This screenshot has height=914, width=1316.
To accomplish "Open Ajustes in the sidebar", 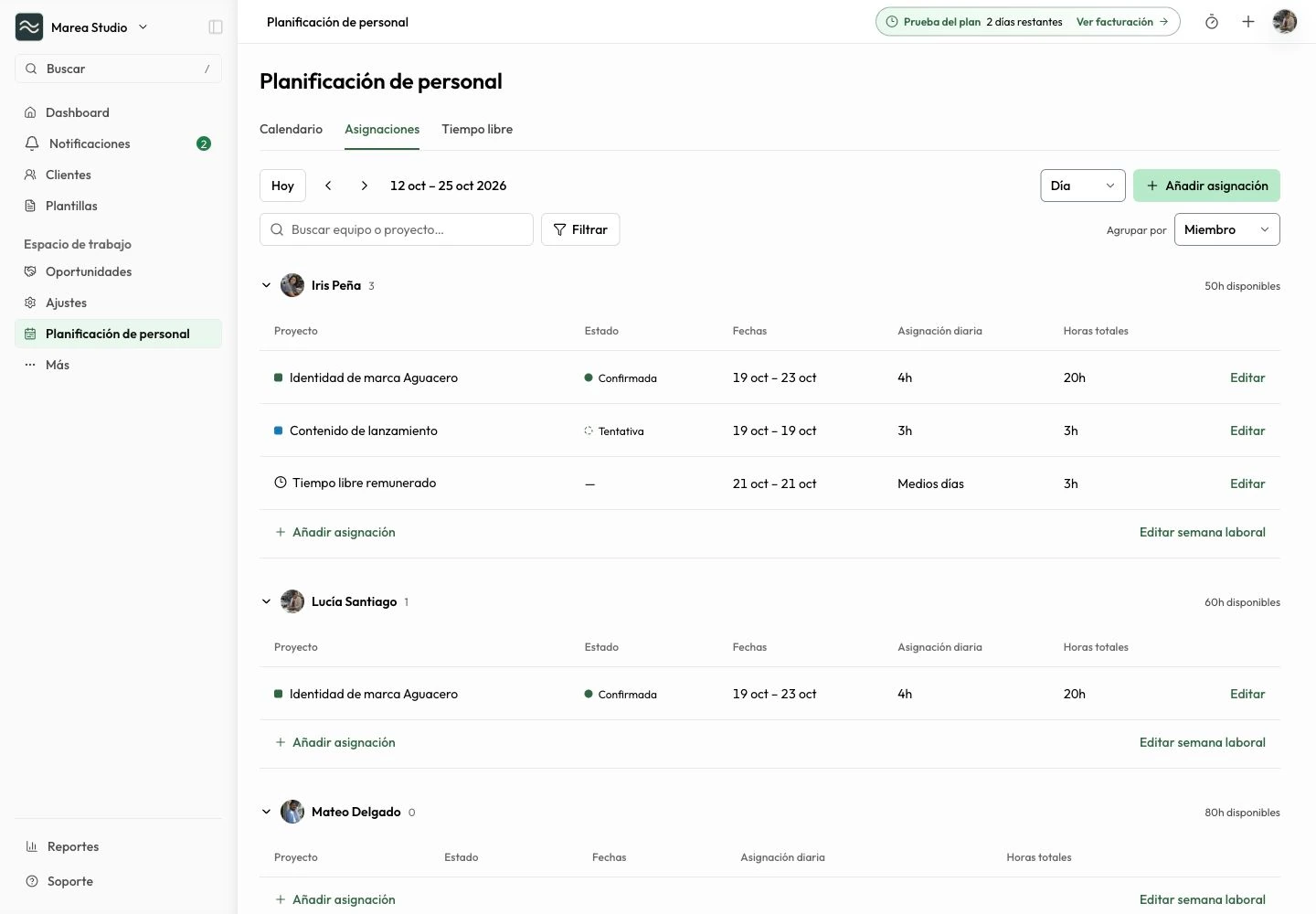I will [x=118, y=303].
